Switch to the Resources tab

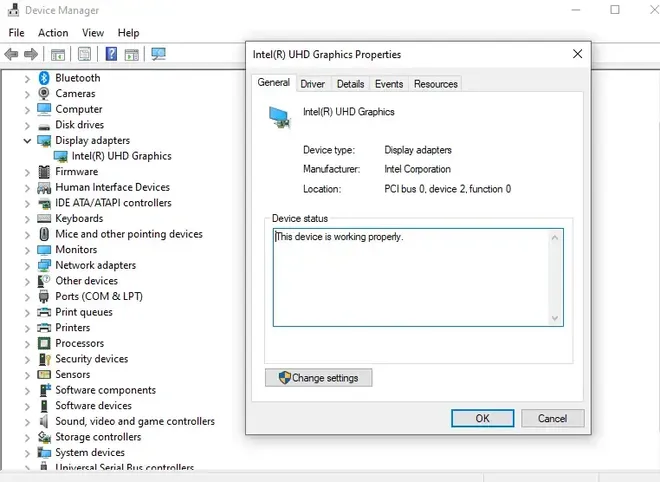pyautogui.click(x=436, y=84)
